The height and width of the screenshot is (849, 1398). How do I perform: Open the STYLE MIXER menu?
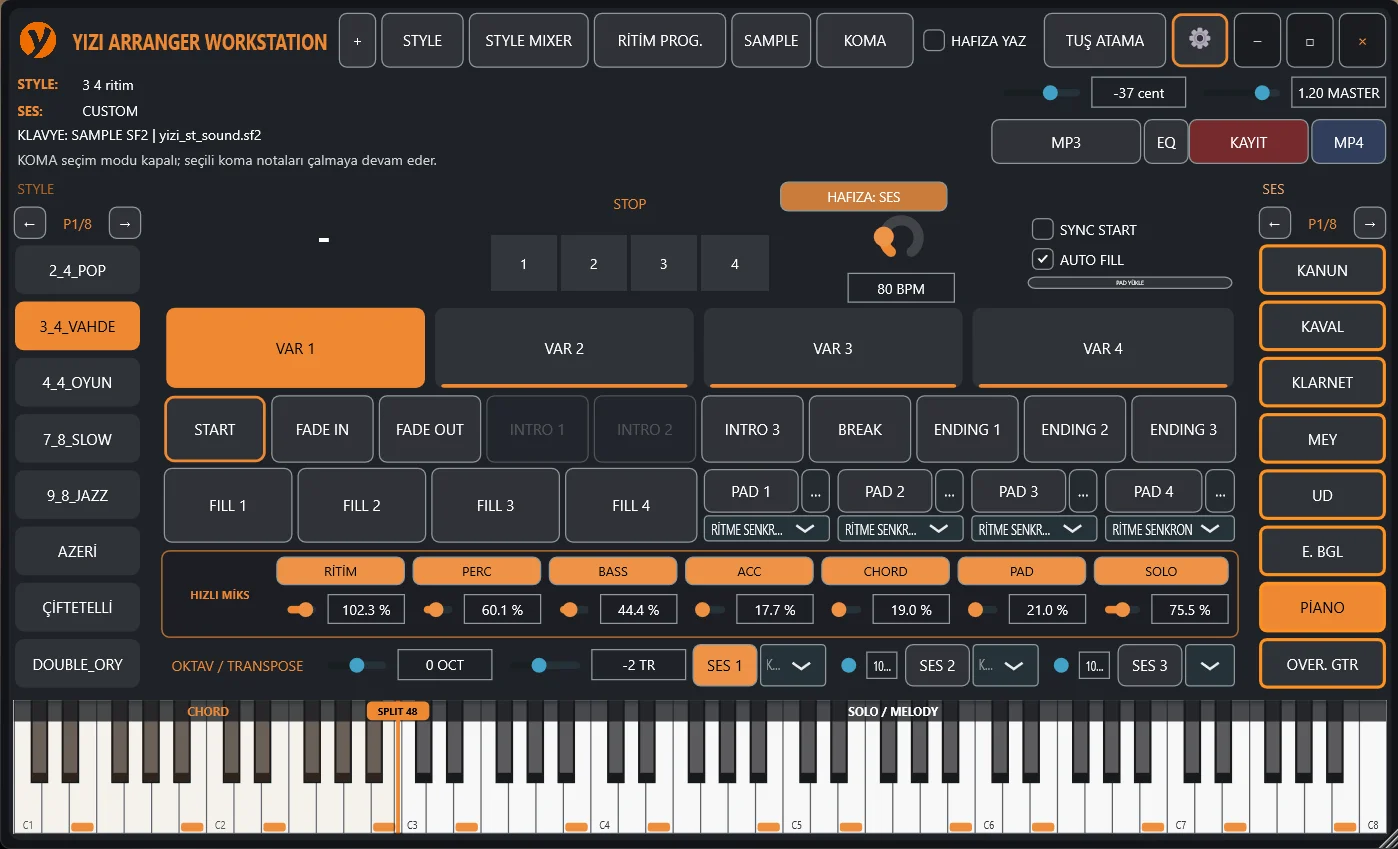pos(528,41)
